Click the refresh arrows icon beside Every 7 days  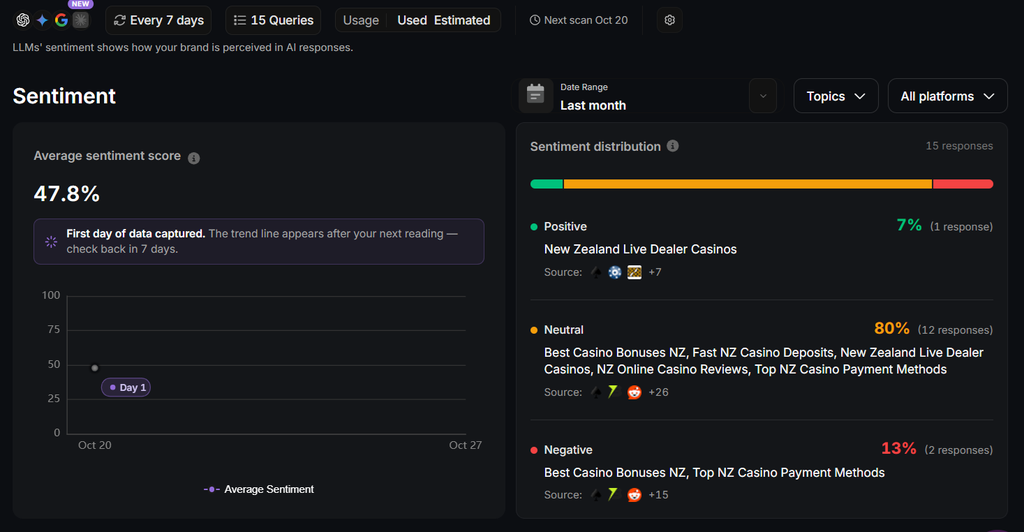[120, 20]
